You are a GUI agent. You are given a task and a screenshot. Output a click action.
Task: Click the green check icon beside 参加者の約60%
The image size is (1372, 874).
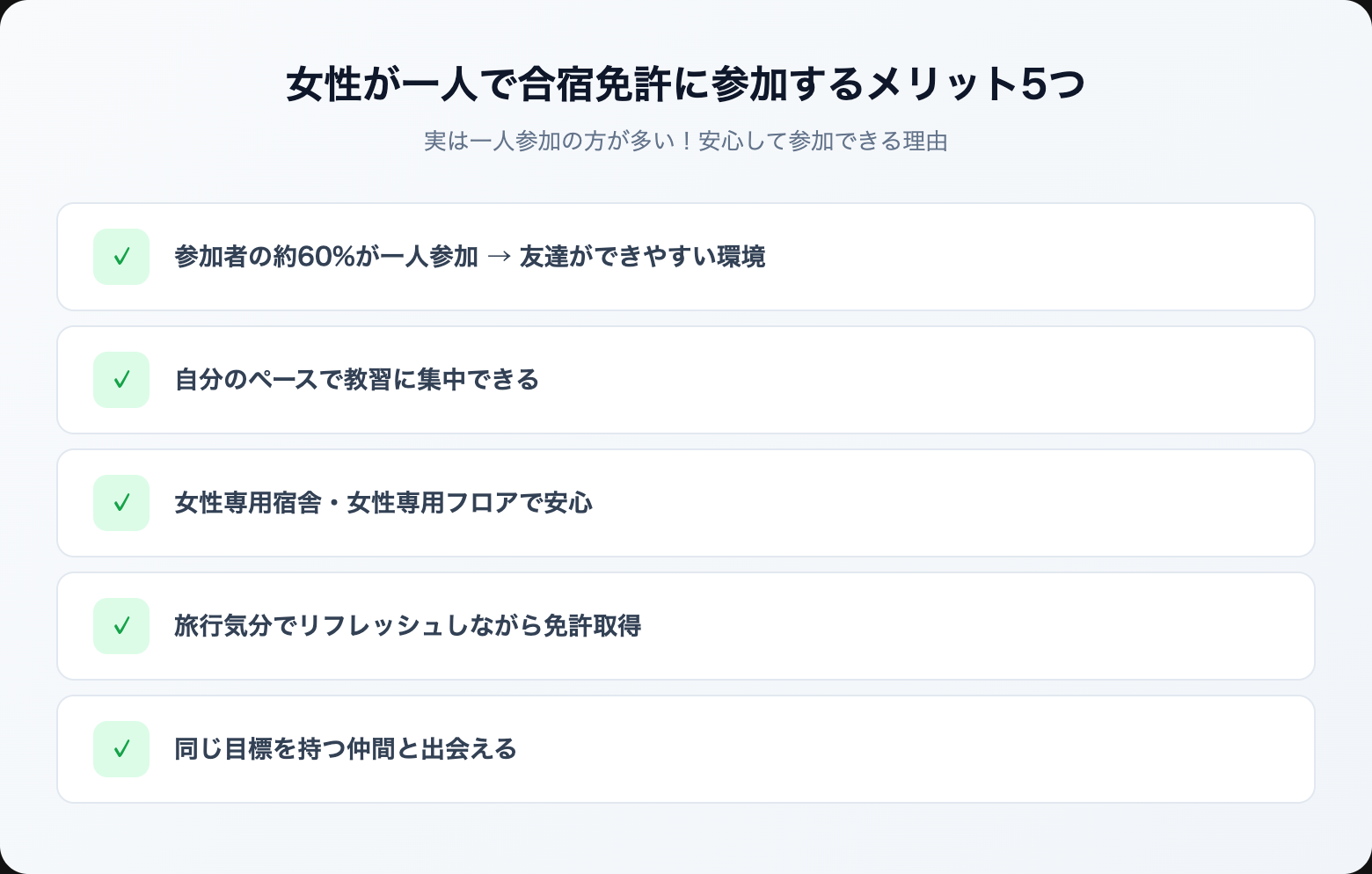click(121, 257)
